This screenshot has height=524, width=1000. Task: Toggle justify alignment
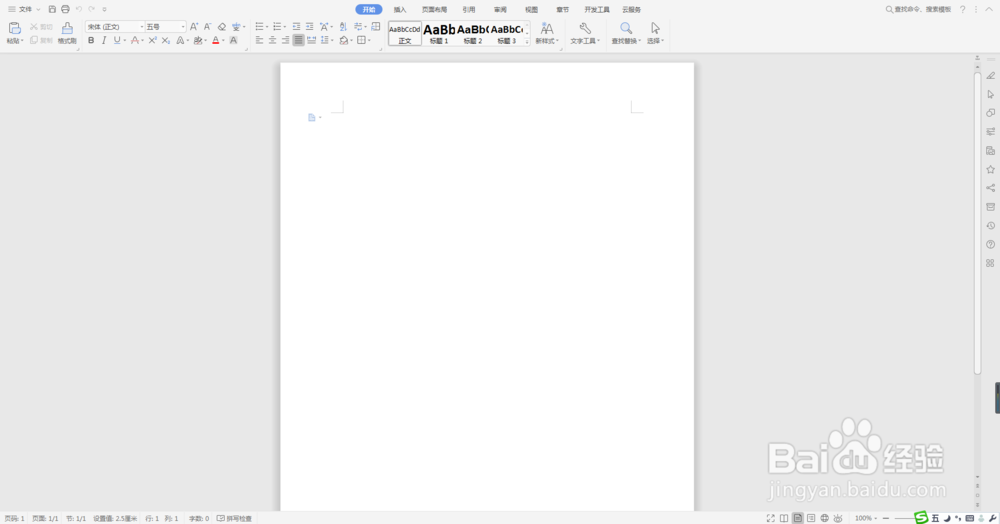(298, 40)
